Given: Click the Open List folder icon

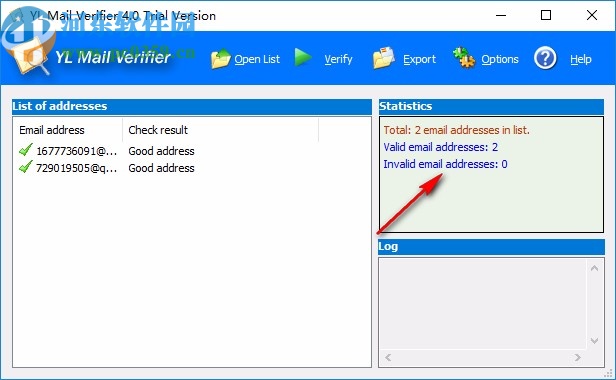Looking at the screenshot, I should (220, 59).
